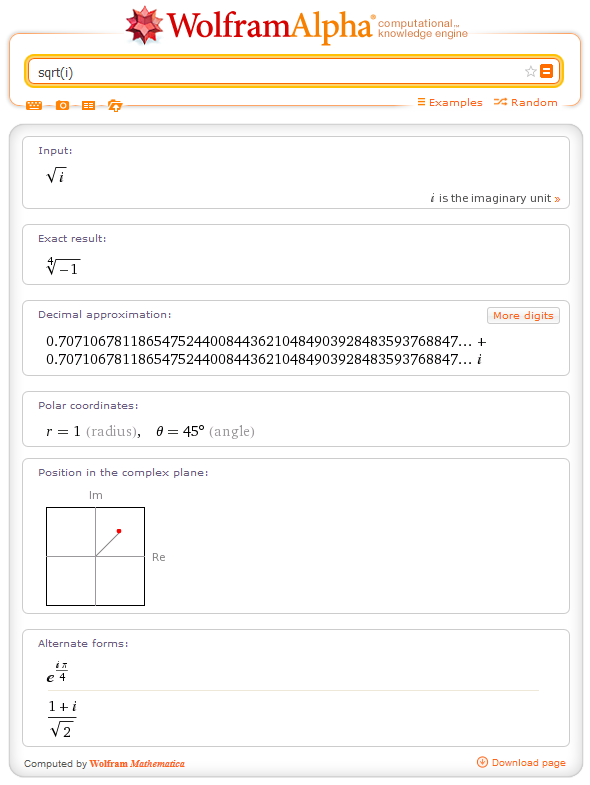This screenshot has width=590, height=785.
Task: Follow the imaginary unit definition link
Action: (495, 198)
